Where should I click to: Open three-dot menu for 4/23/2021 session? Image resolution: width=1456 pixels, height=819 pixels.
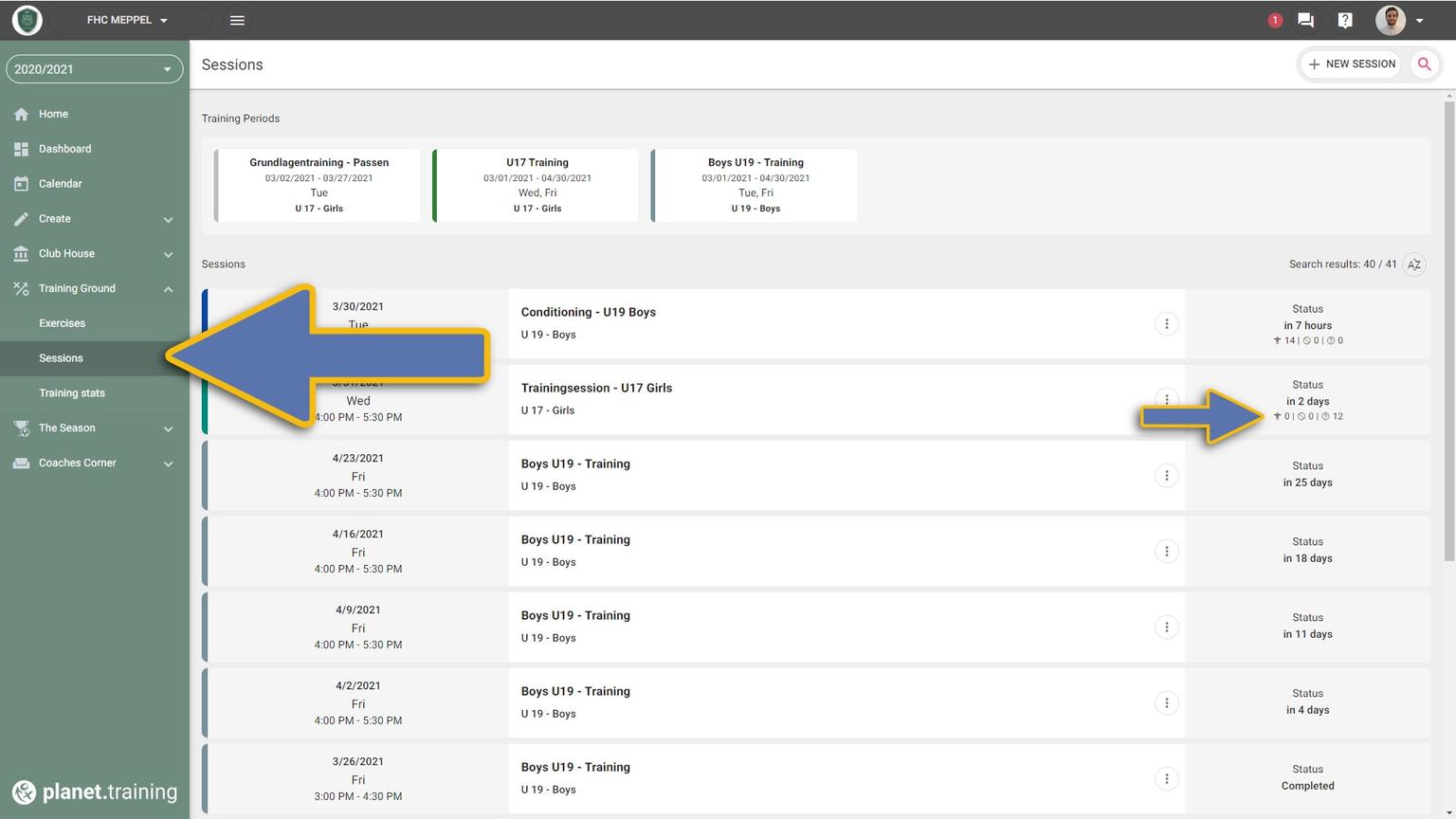click(x=1167, y=476)
